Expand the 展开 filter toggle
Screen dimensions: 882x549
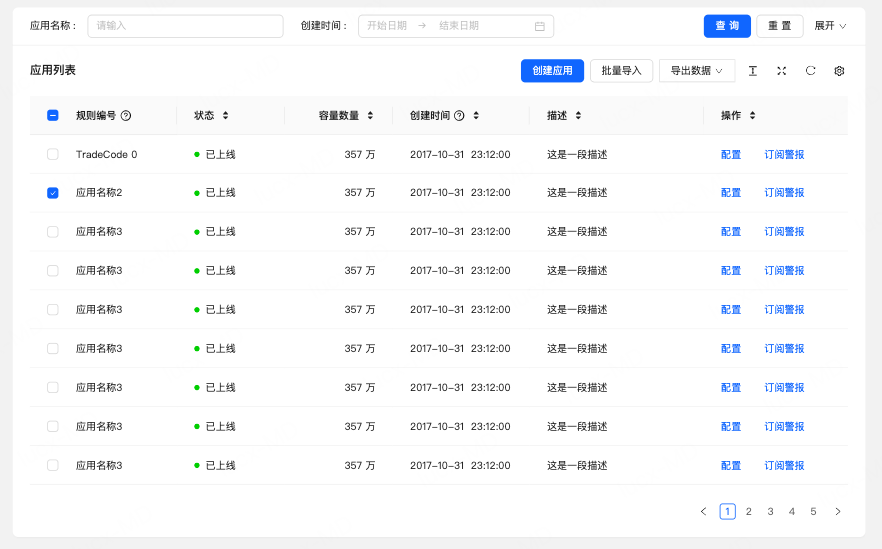[x=830, y=26]
